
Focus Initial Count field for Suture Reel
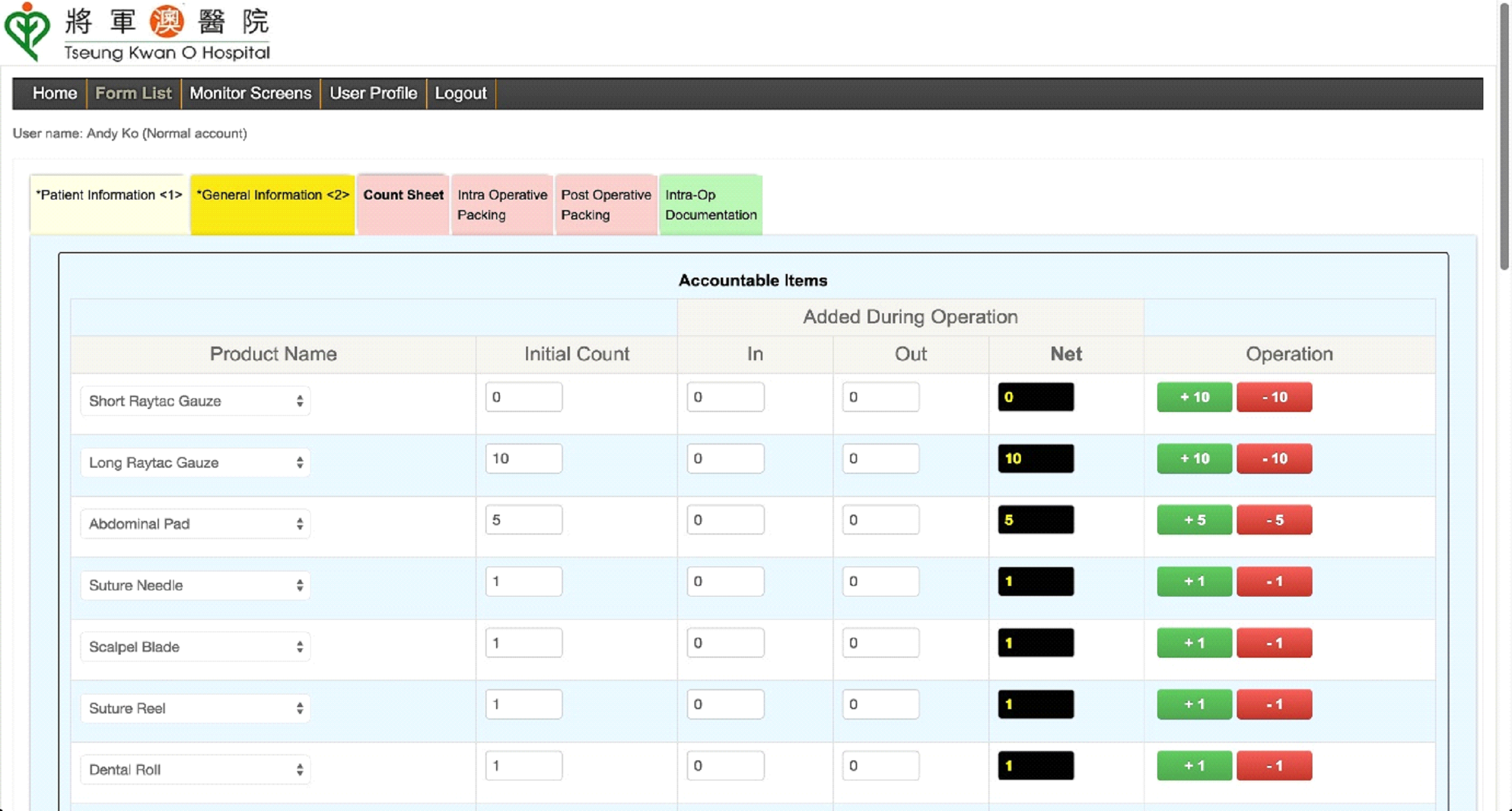pyautogui.click(x=524, y=704)
